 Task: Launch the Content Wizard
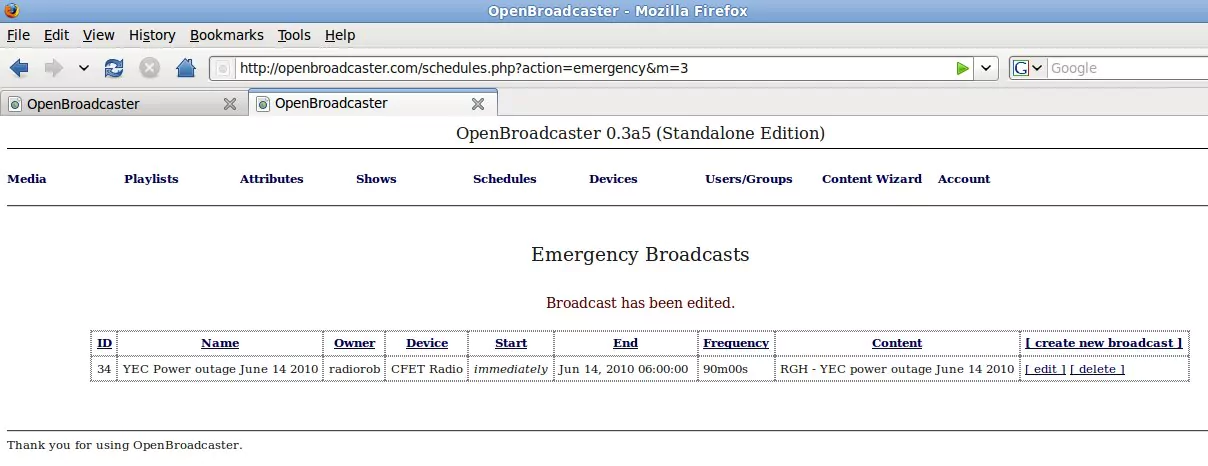pyautogui.click(x=872, y=179)
